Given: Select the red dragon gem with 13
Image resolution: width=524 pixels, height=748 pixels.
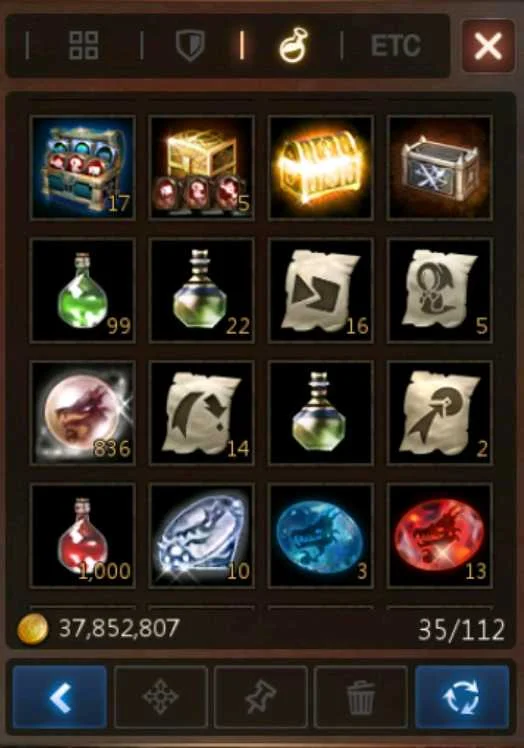Looking at the screenshot, I should 440,535.
